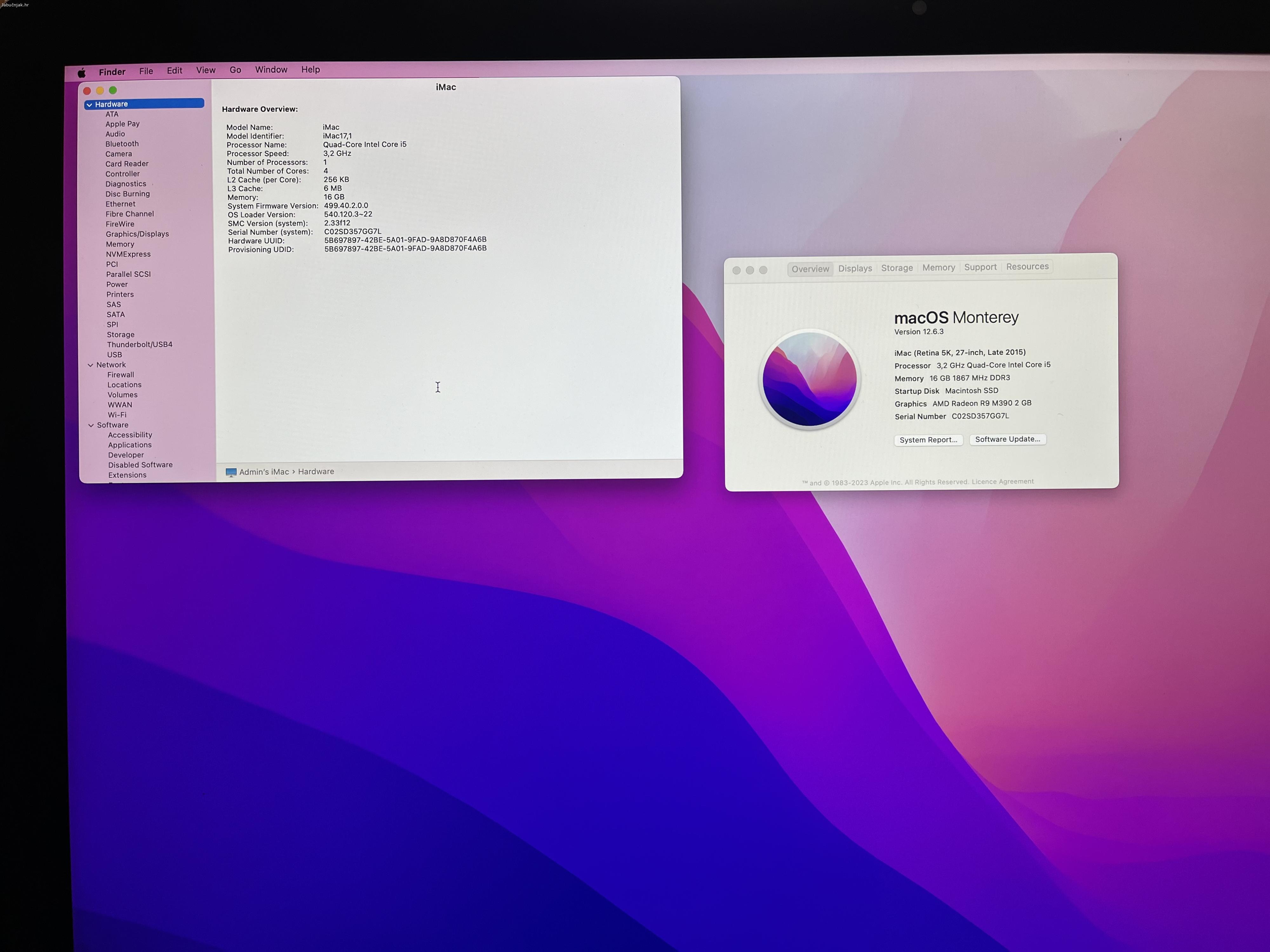Select ATA in the sidebar
Screen dimensions: 1270x952
[112, 114]
